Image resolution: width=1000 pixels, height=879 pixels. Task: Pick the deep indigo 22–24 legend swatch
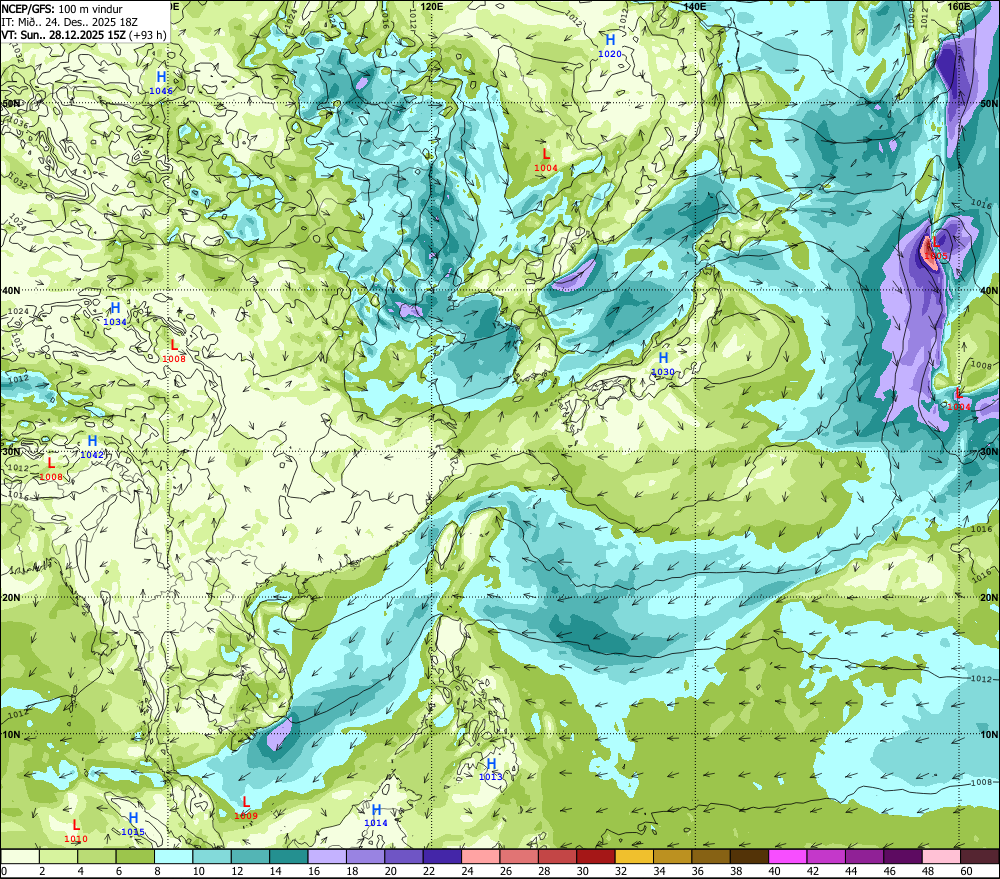pos(442,856)
